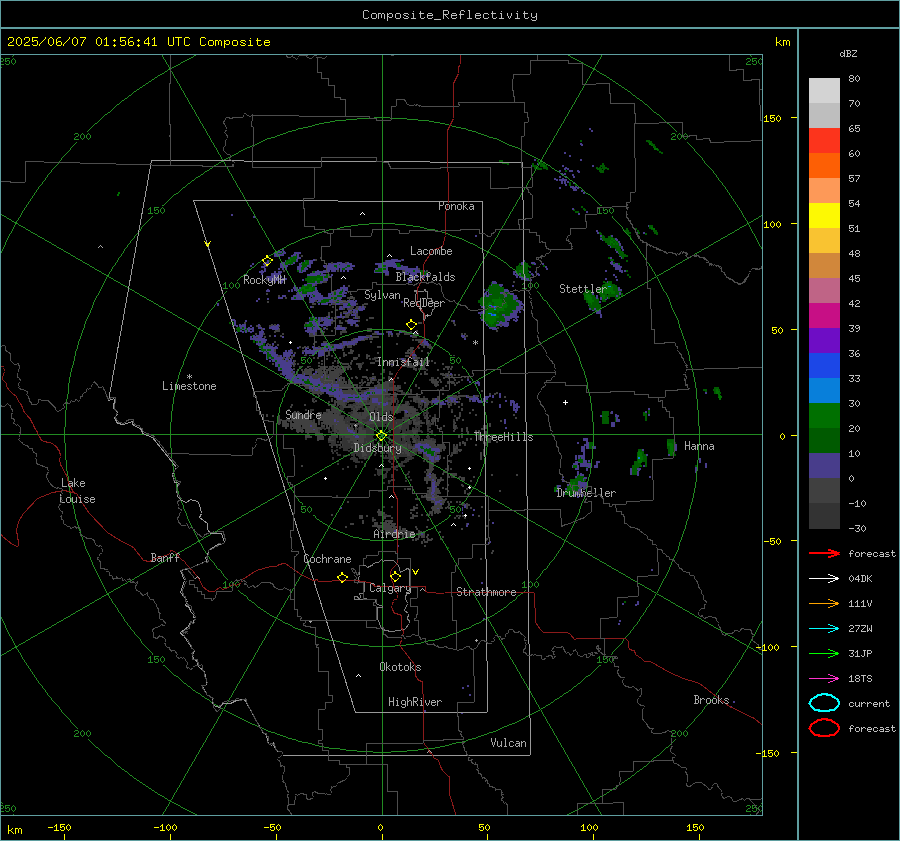Click the Lacombe city label
This screenshot has width=900, height=841.
[431, 251]
